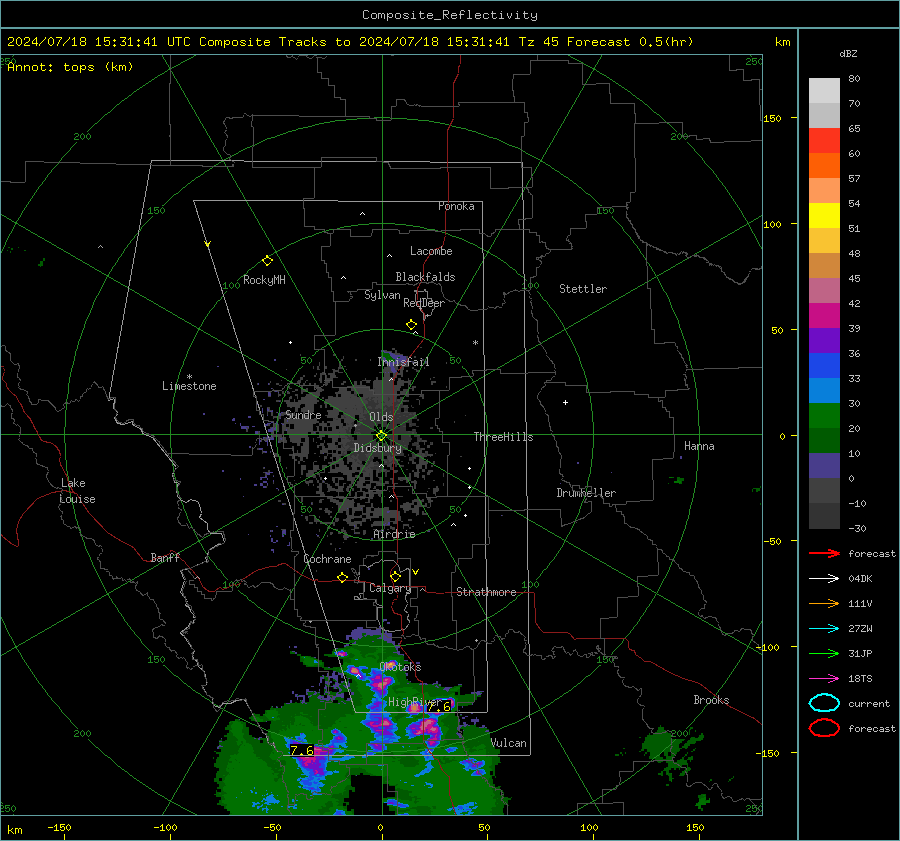Select the Calgary city label
900x841 pixels.
(390, 588)
